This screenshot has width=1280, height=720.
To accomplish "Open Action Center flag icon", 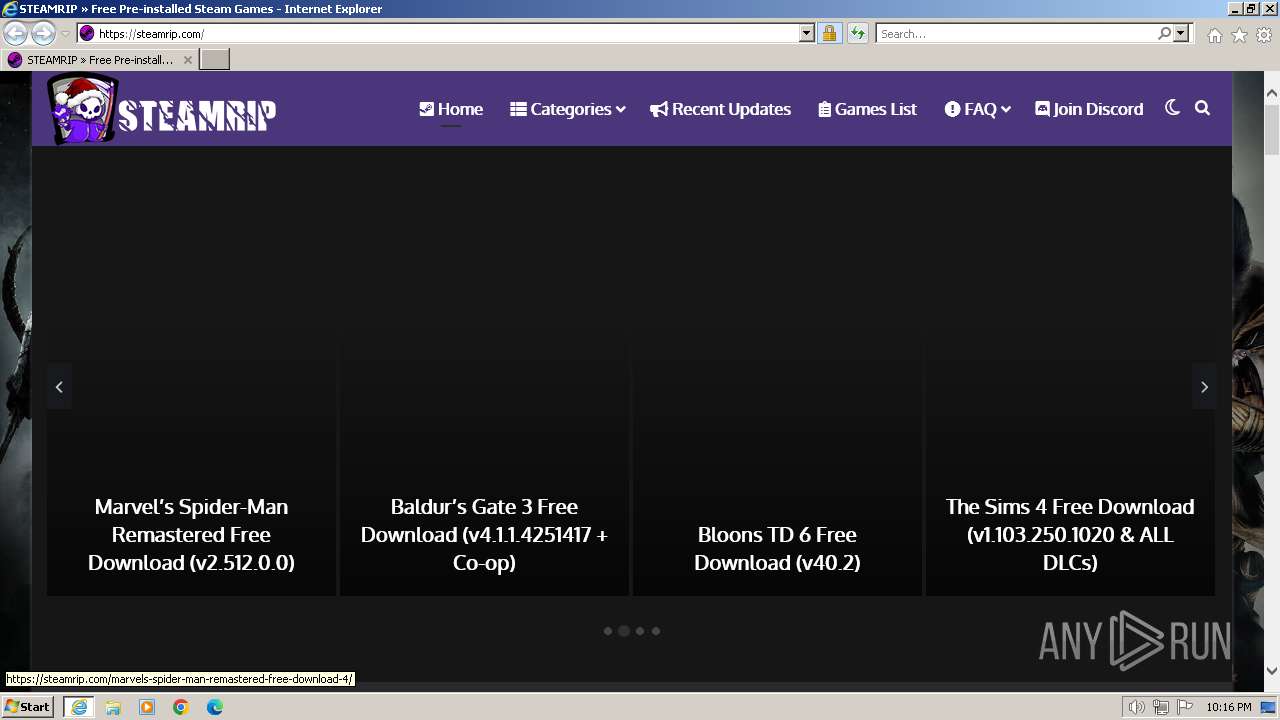I will pyautogui.click(x=1184, y=707).
